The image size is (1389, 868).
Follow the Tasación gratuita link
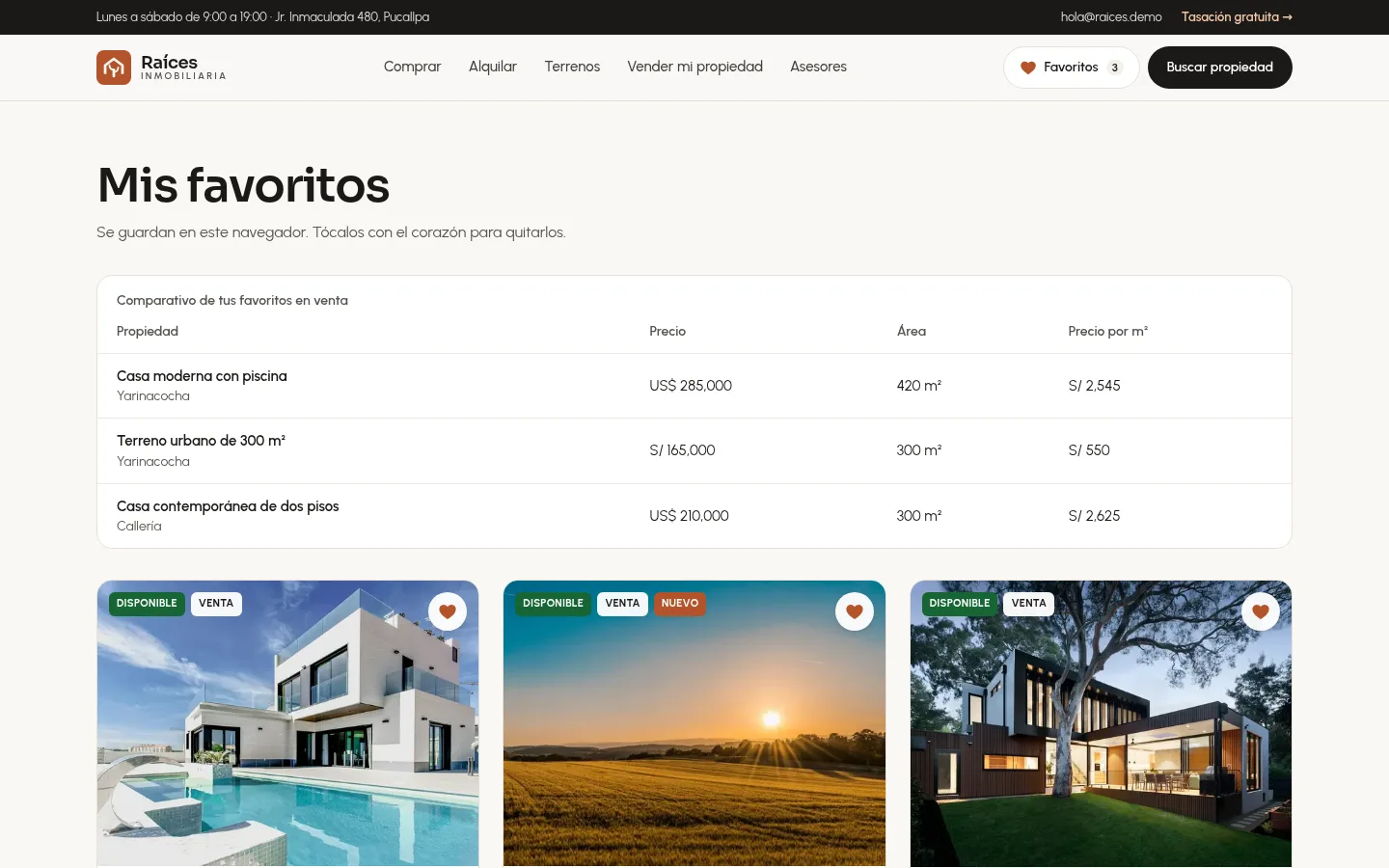pos(1237,17)
